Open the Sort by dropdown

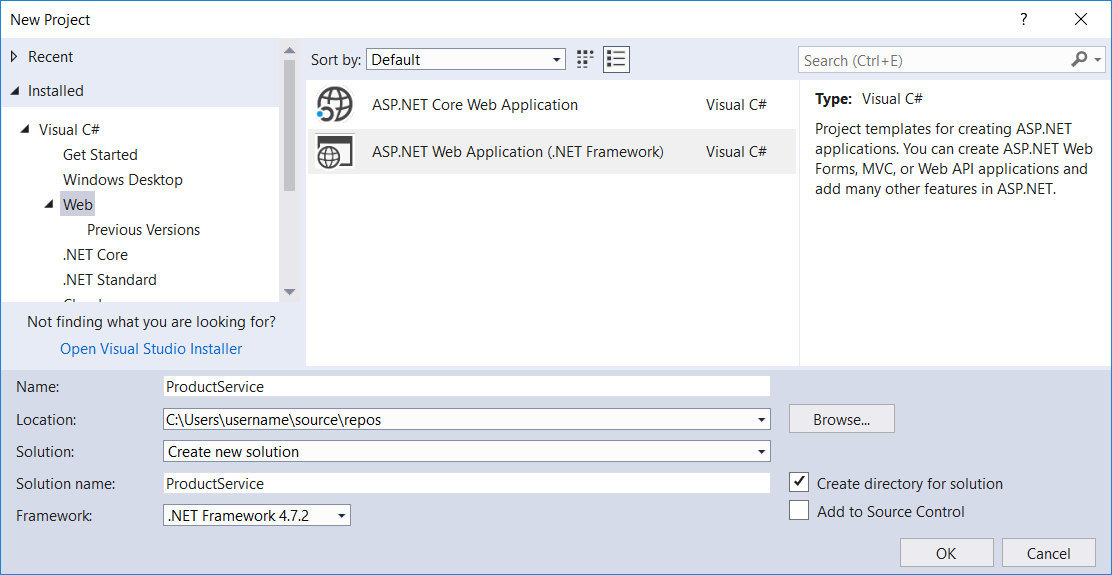tap(466, 60)
